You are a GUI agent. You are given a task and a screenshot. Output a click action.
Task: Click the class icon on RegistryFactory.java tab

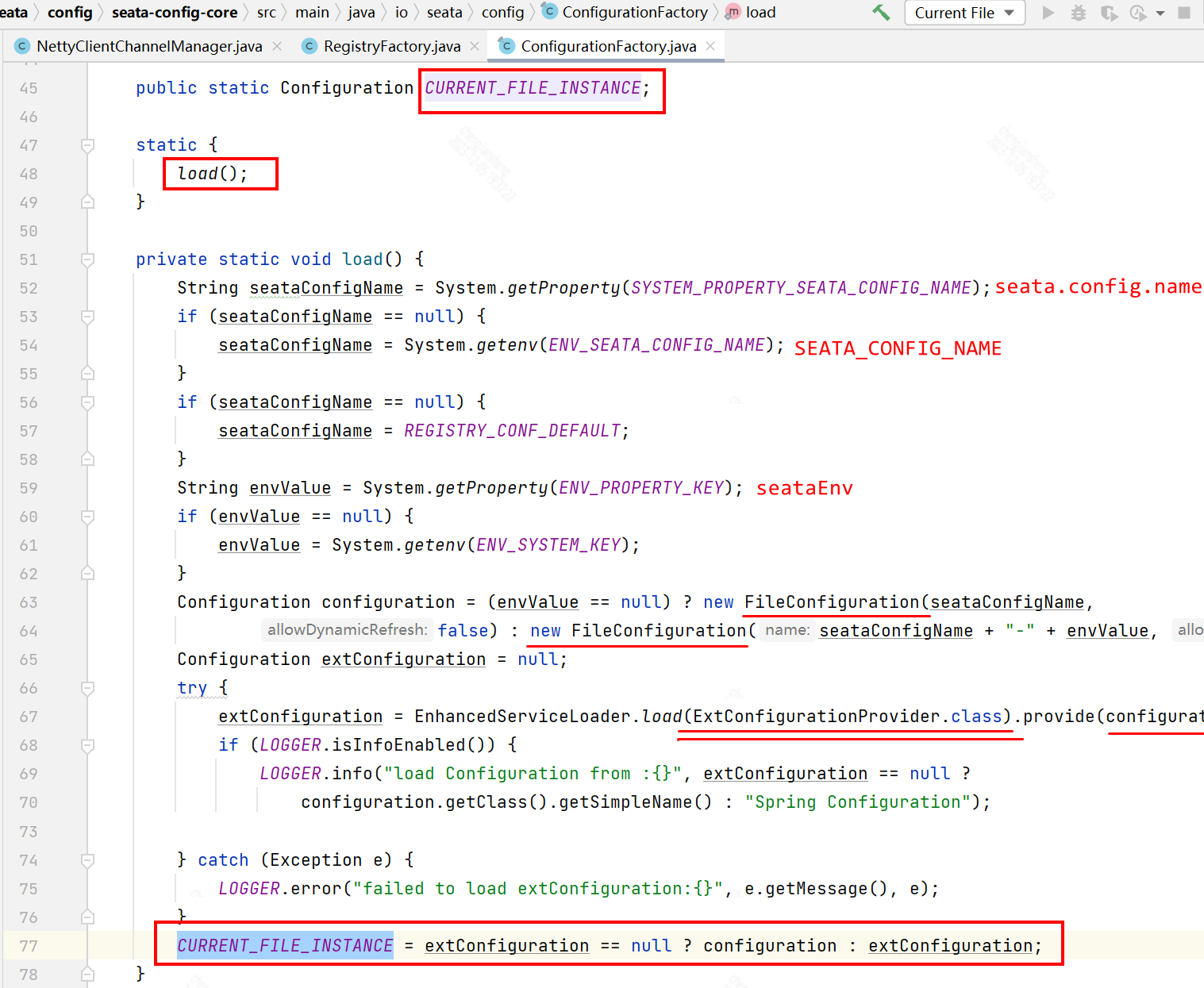pos(310,46)
